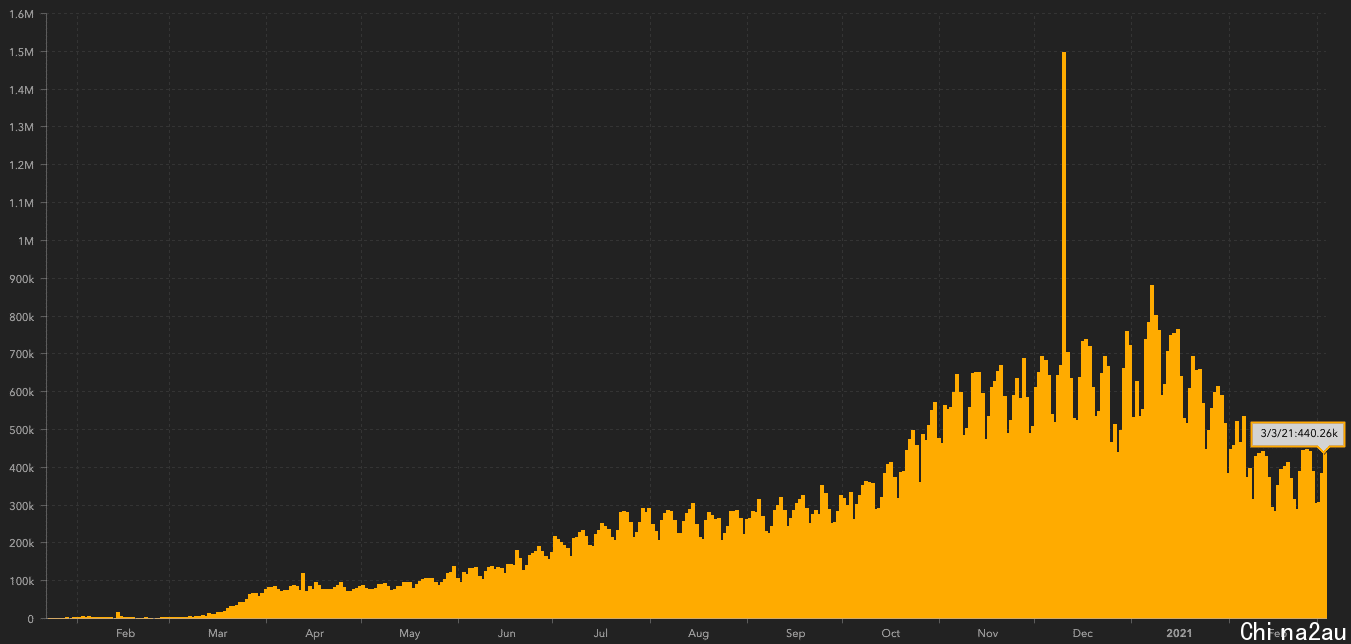Click the Jun month label
1351x644 pixels.
tap(507, 633)
